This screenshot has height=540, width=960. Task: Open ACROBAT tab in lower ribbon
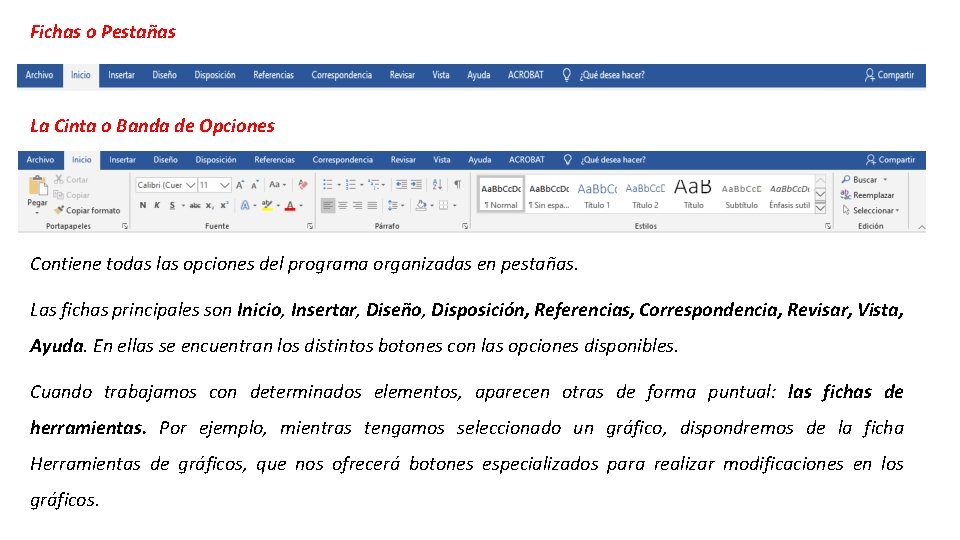pos(527,160)
